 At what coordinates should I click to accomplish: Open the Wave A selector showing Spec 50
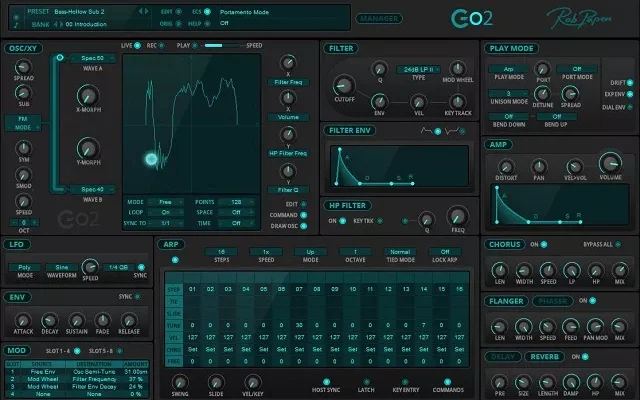tap(95, 58)
